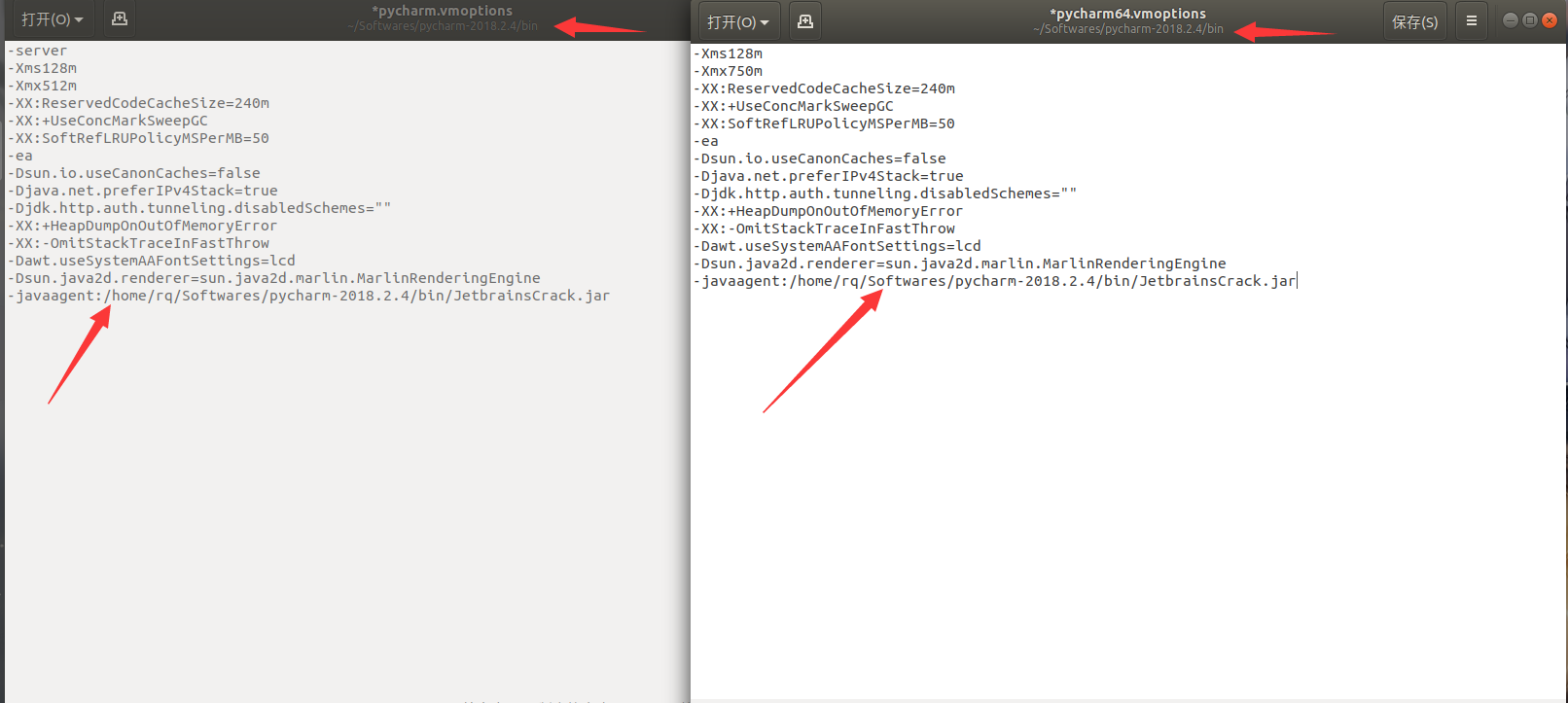Image resolution: width=1568 pixels, height=703 pixels.
Task: Click -XX:ReservedCodeCacheSize=240m line in left editor
Action: [138, 103]
